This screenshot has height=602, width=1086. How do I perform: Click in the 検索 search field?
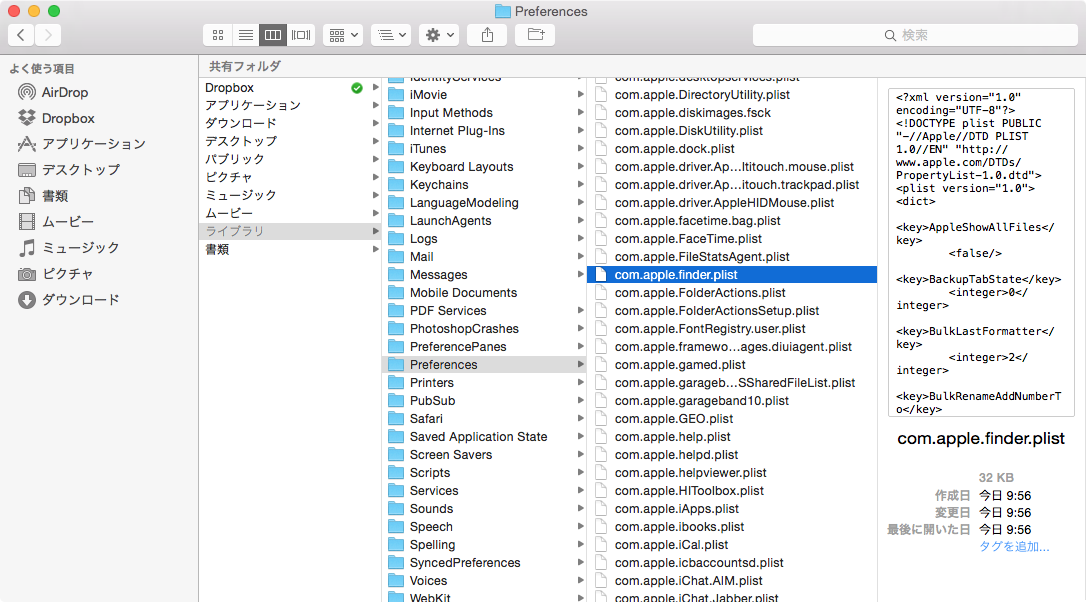pyautogui.click(x=915, y=35)
